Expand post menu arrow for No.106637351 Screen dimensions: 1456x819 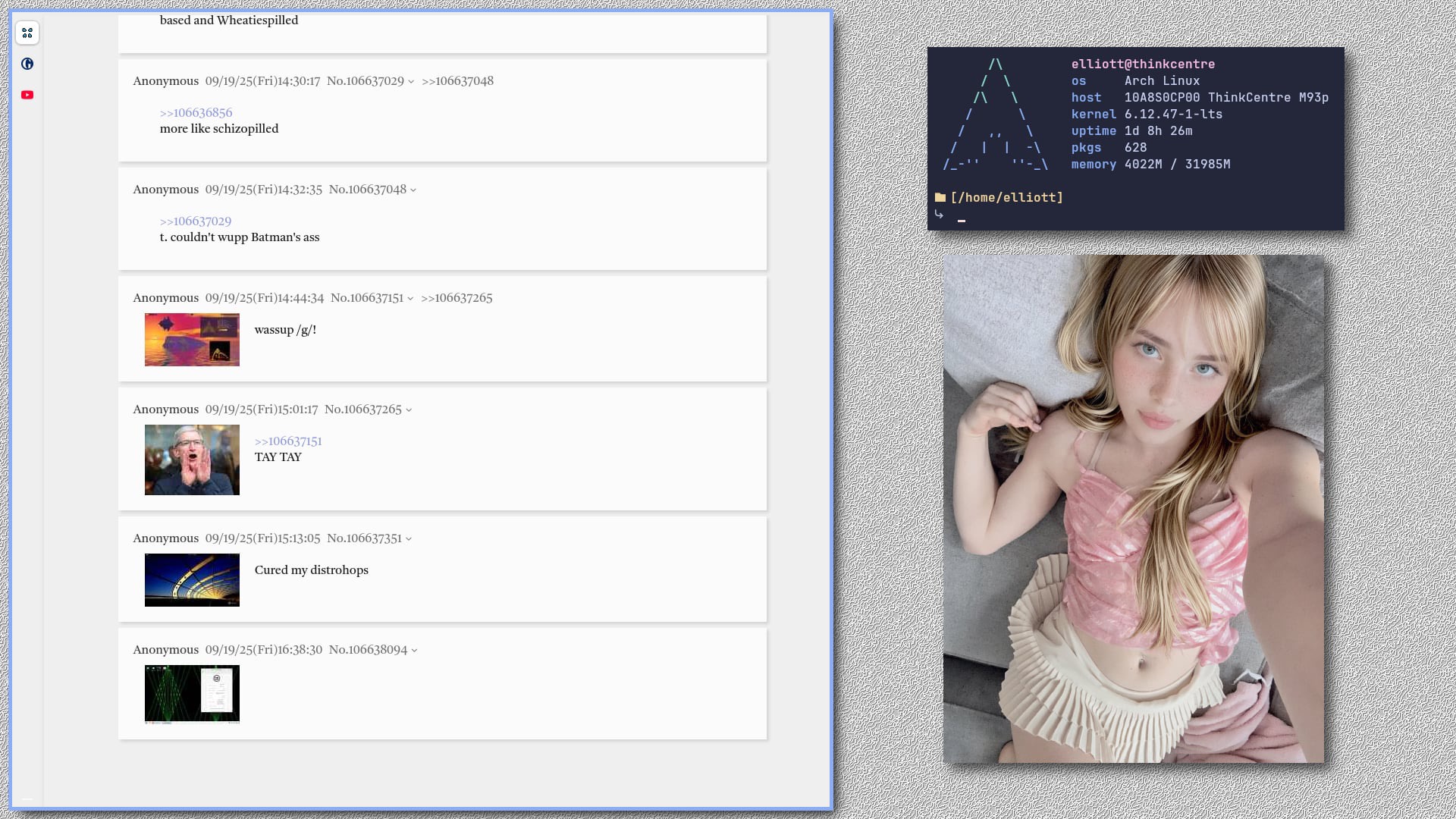[409, 539]
